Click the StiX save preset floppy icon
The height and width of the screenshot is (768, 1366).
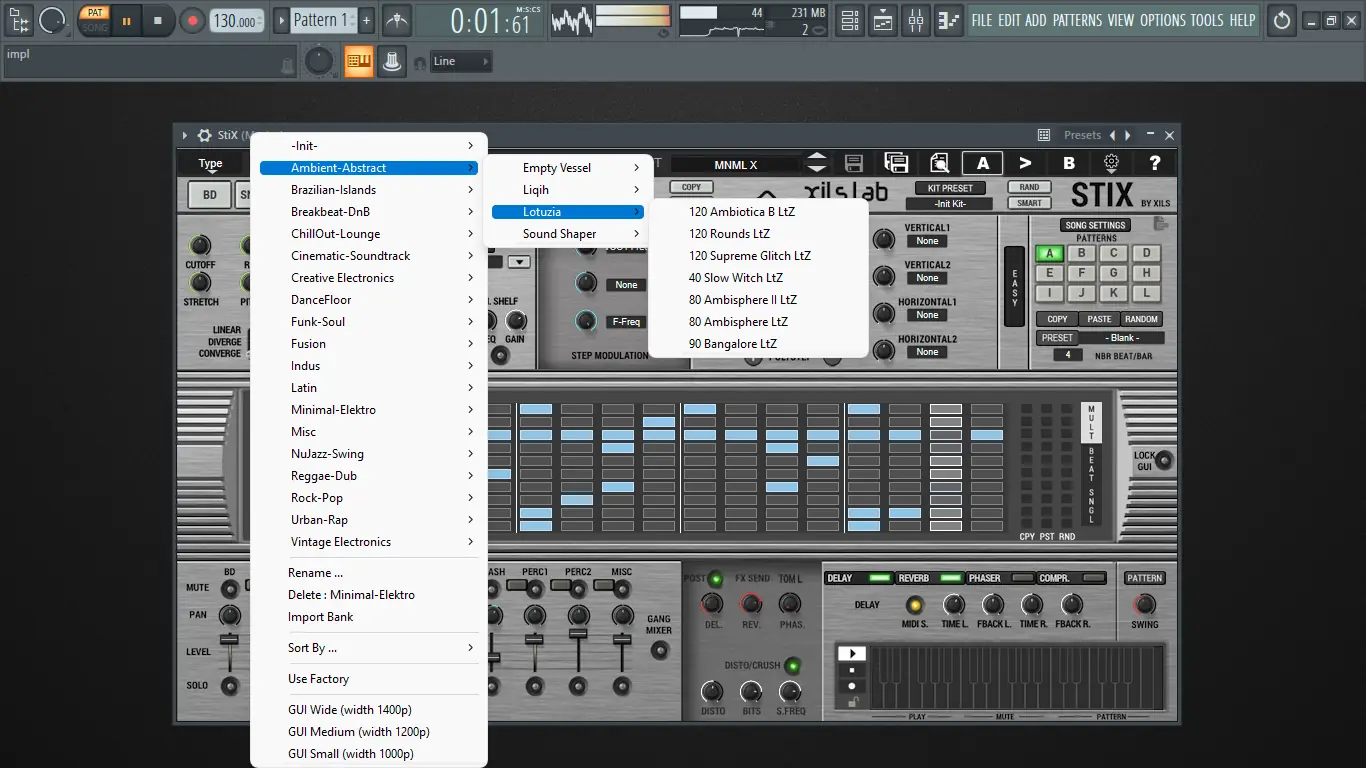pos(854,163)
